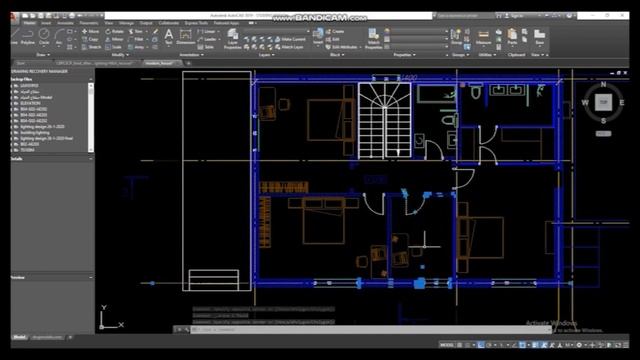Click the Insert block icon
Viewport: 640px width, 360px height.
tap(318, 36)
